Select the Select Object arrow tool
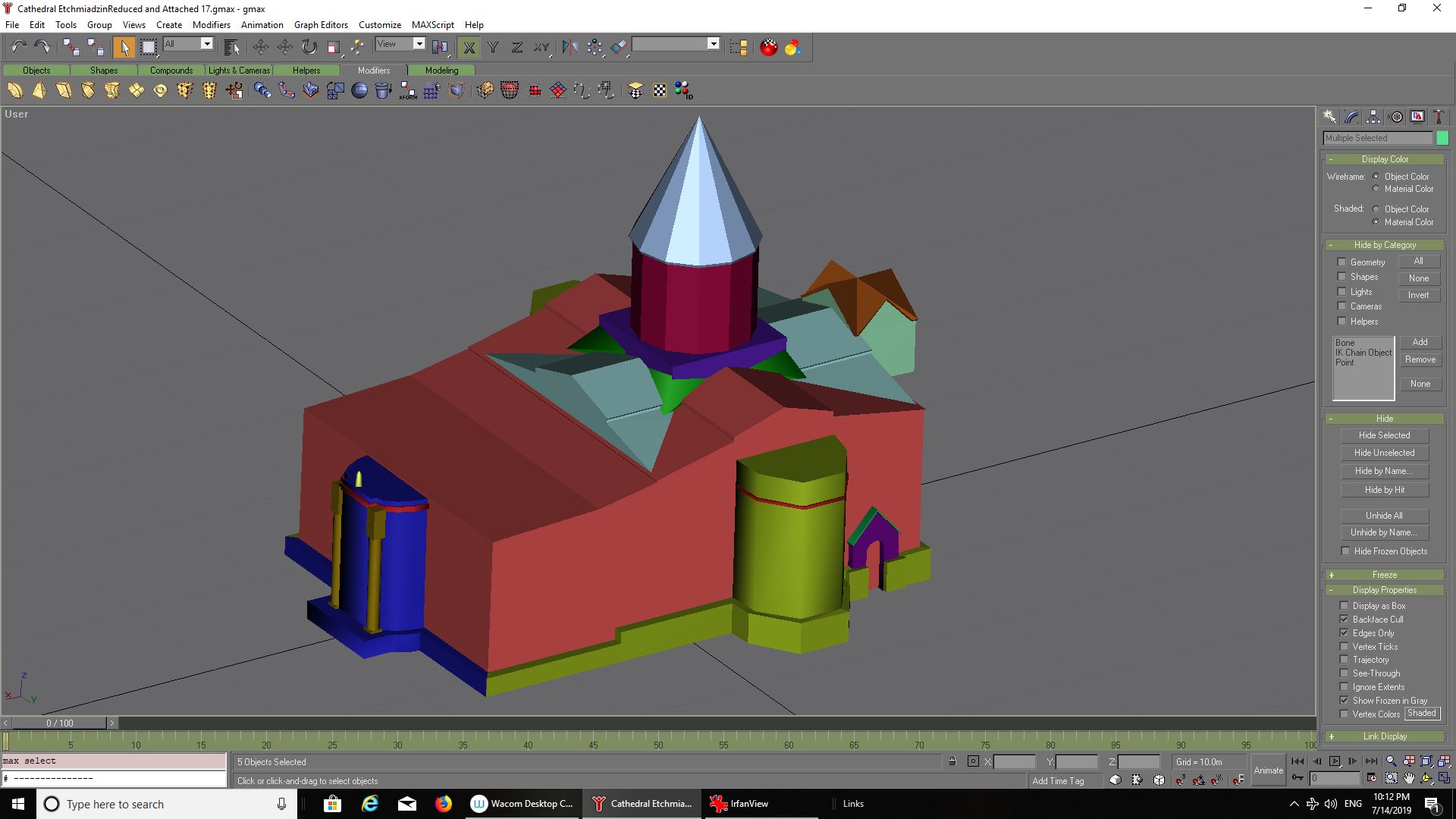Viewport: 1456px width, 819px height. 123,48
